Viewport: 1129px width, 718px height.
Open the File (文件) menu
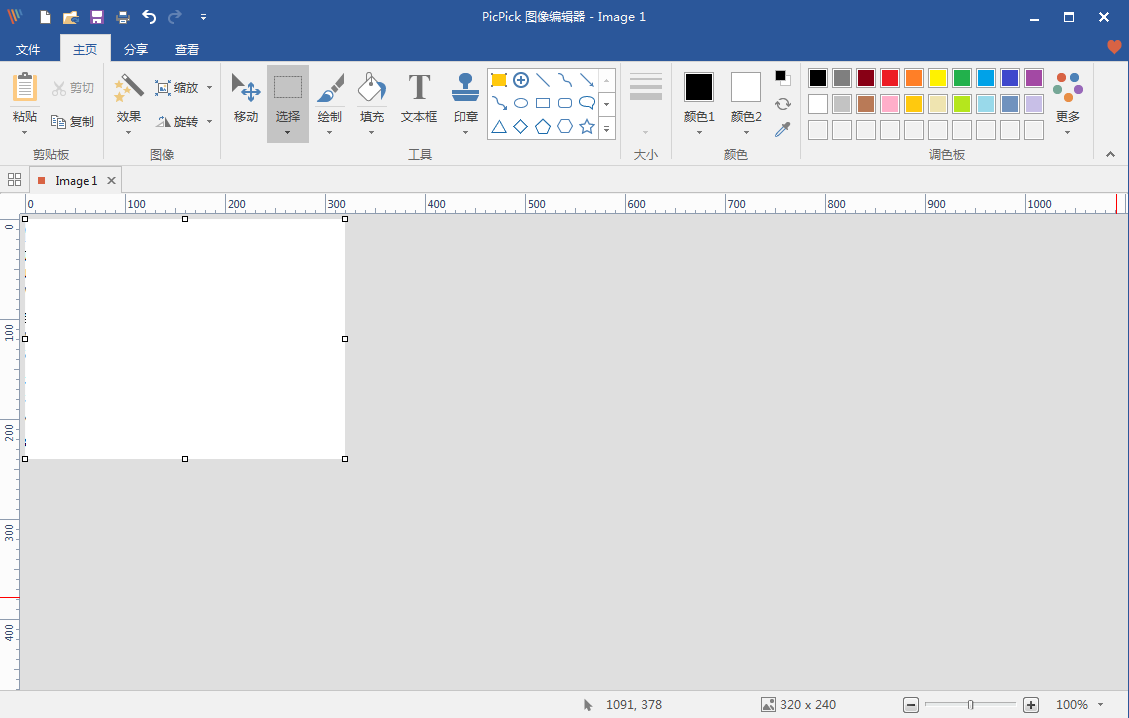click(x=28, y=50)
